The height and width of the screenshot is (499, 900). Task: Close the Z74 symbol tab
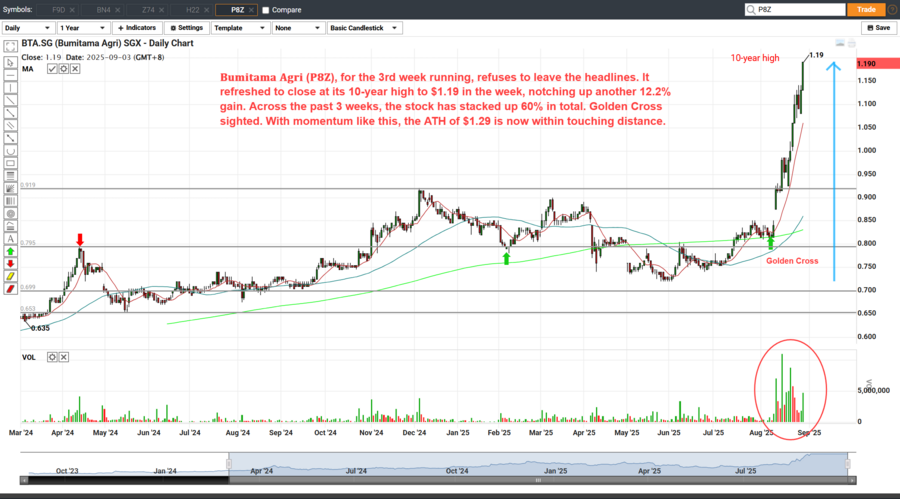[x=162, y=10]
